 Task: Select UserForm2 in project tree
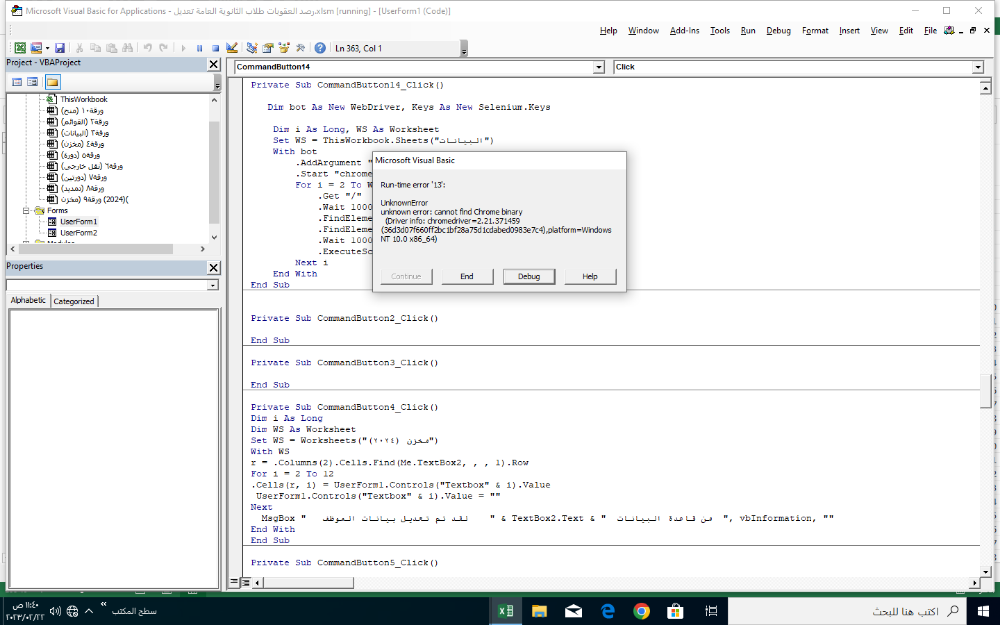pos(78,233)
